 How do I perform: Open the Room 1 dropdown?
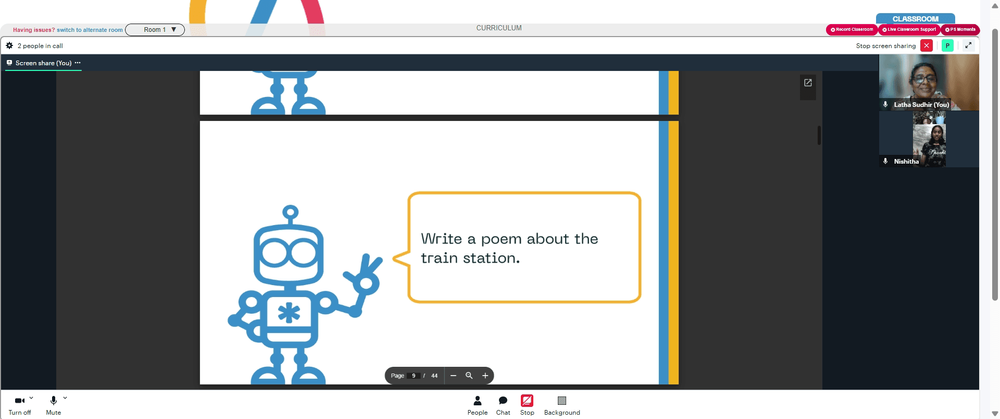point(155,29)
